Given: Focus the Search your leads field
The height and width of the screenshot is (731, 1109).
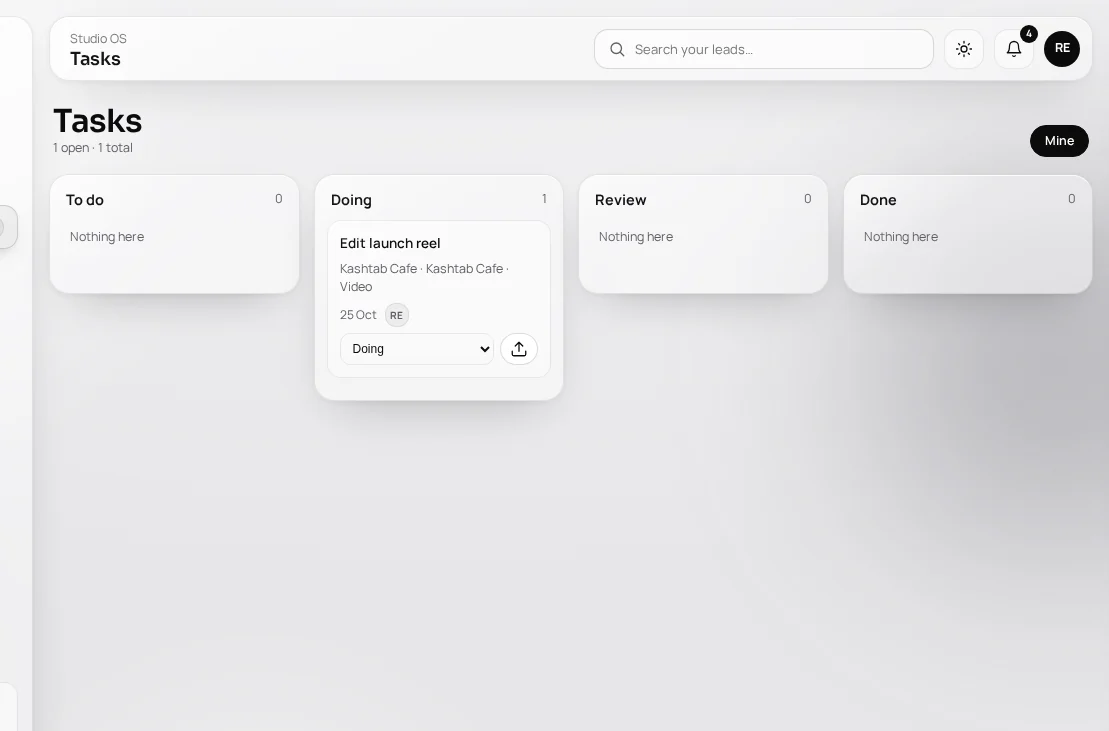Looking at the screenshot, I should [x=764, y=49].
